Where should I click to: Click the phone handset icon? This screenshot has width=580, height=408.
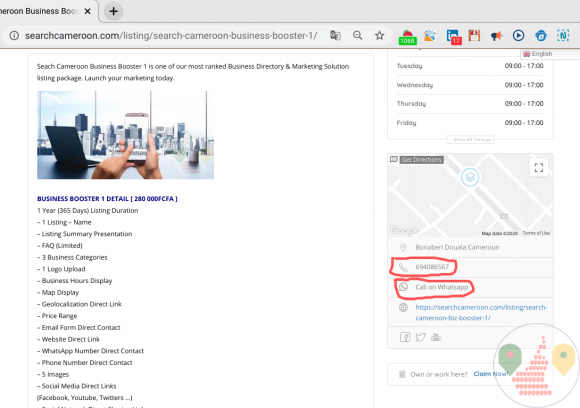(x=403, y=267)
